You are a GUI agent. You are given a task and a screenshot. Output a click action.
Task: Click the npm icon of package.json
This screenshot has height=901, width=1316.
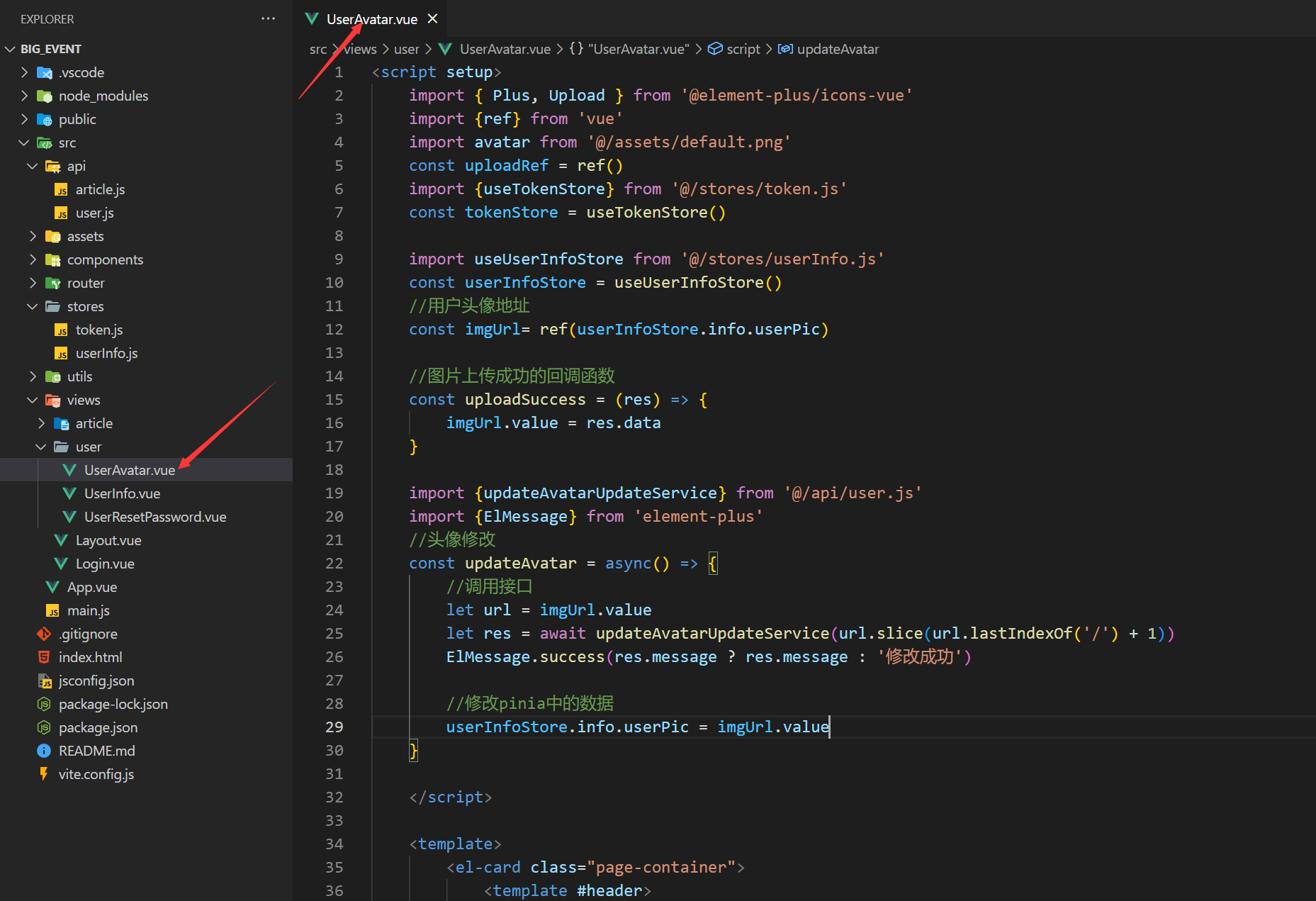(x=44, y=727)
